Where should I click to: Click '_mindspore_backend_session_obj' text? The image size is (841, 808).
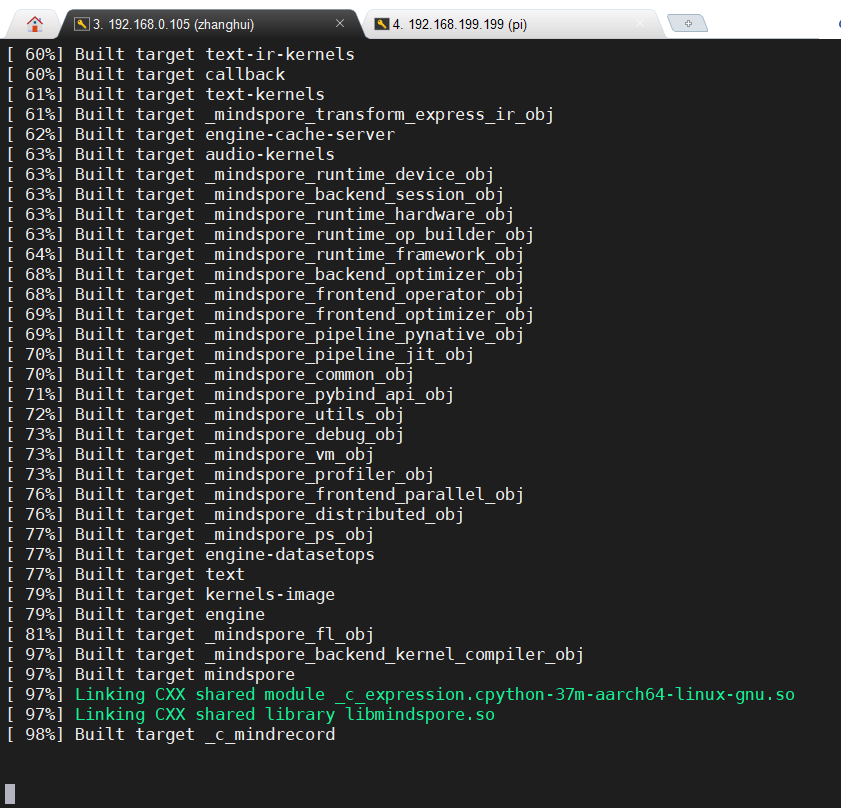354,194
